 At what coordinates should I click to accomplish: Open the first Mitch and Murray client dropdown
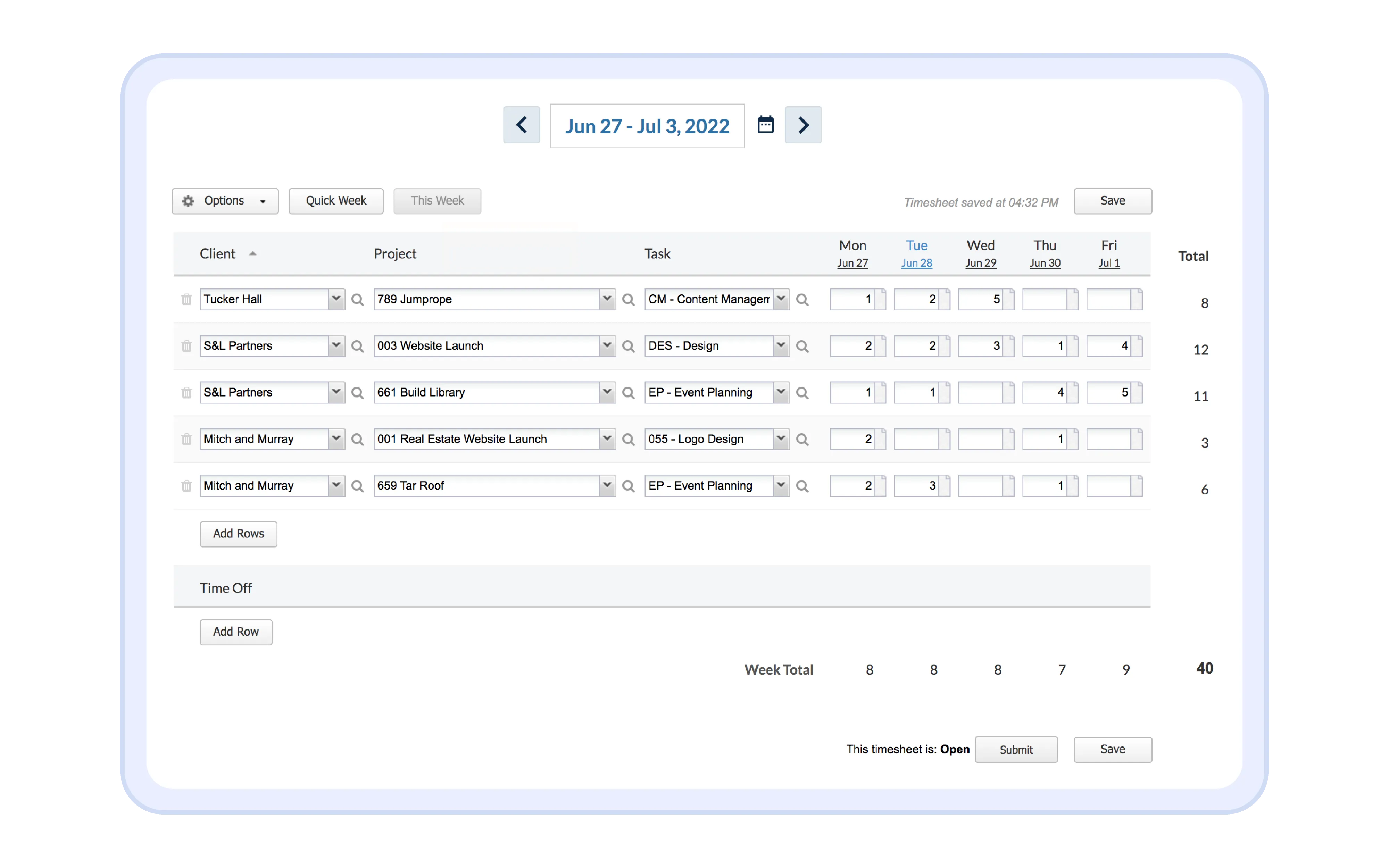pyautogui.click(x=336, y=439)
